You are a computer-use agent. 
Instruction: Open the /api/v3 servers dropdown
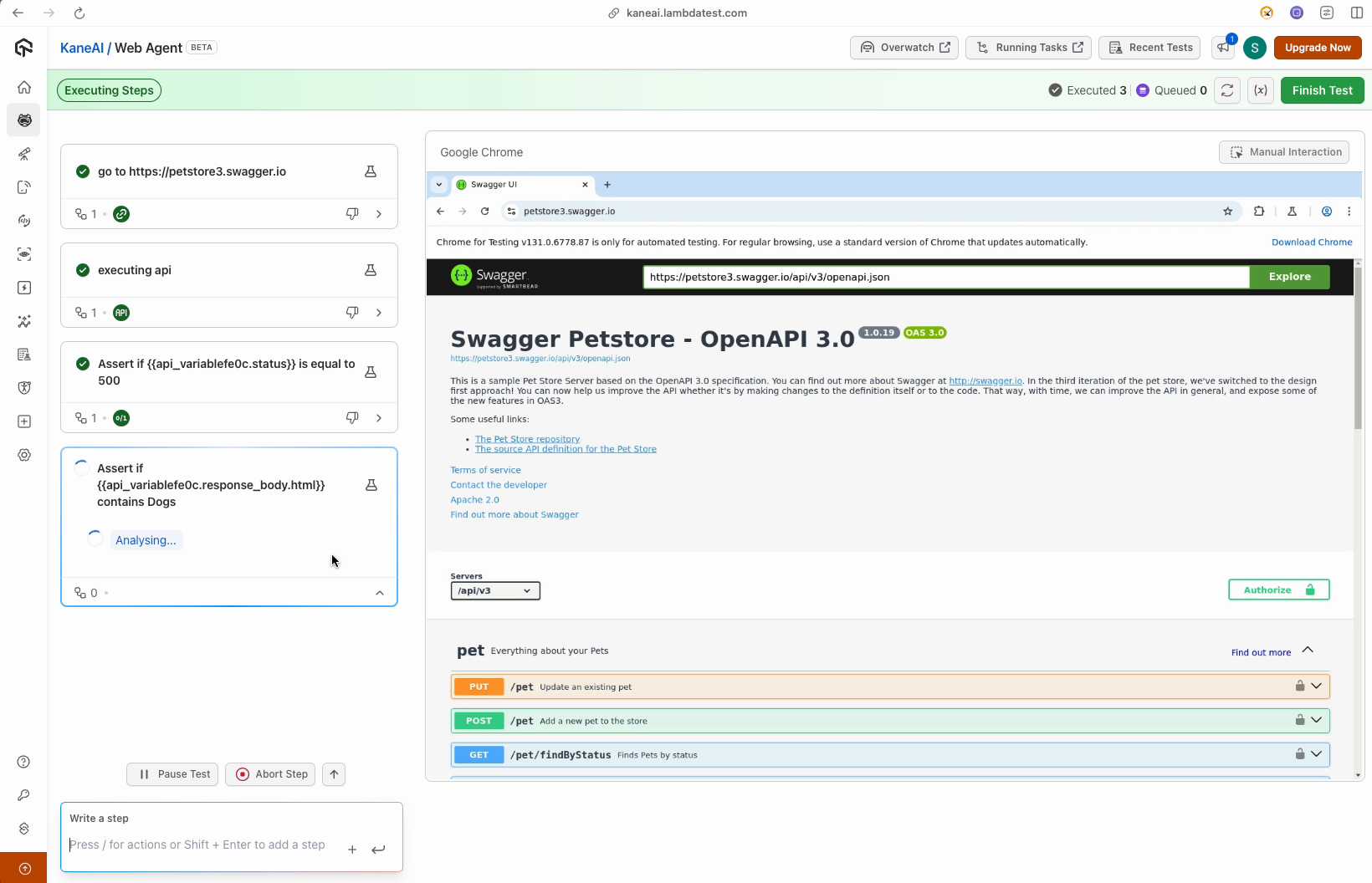coord(495,591)
